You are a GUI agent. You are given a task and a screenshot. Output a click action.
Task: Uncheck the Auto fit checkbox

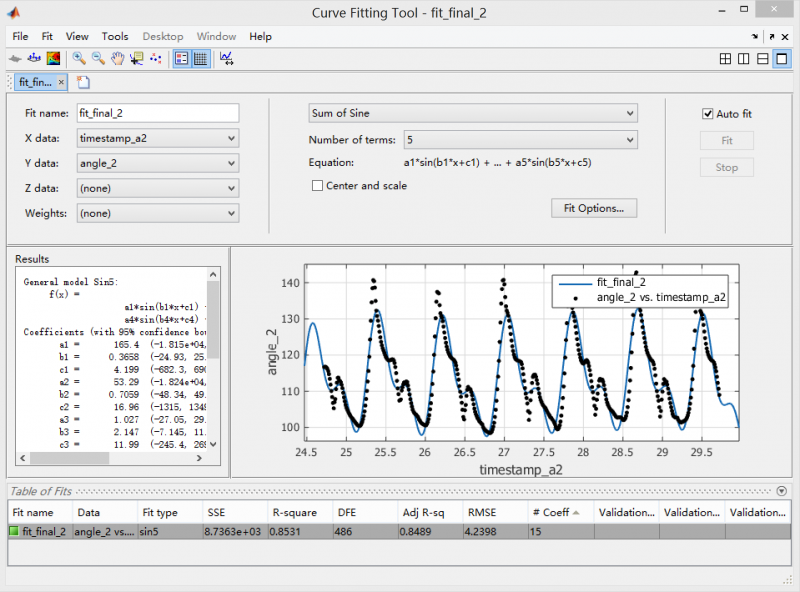[708, 114]
